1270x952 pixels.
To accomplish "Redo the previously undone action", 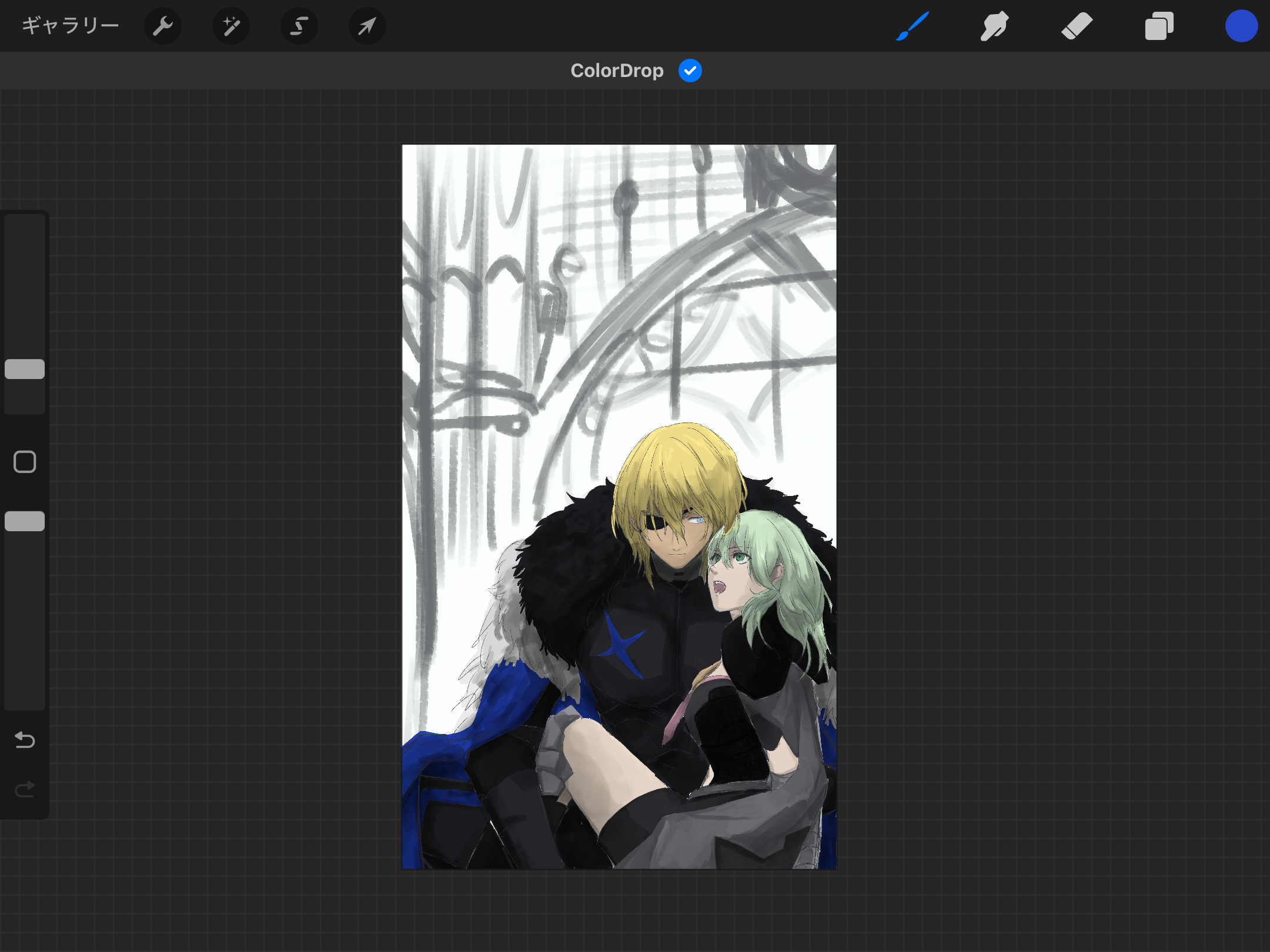I will pos(25,789).
